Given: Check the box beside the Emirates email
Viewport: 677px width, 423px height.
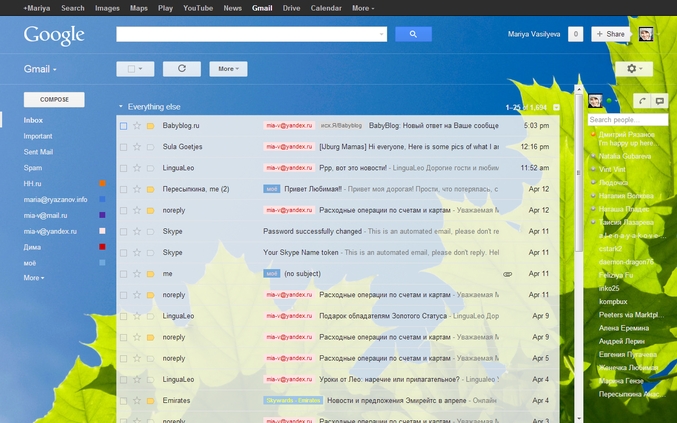Looking at the screenshot, I should tap(123, 400).
